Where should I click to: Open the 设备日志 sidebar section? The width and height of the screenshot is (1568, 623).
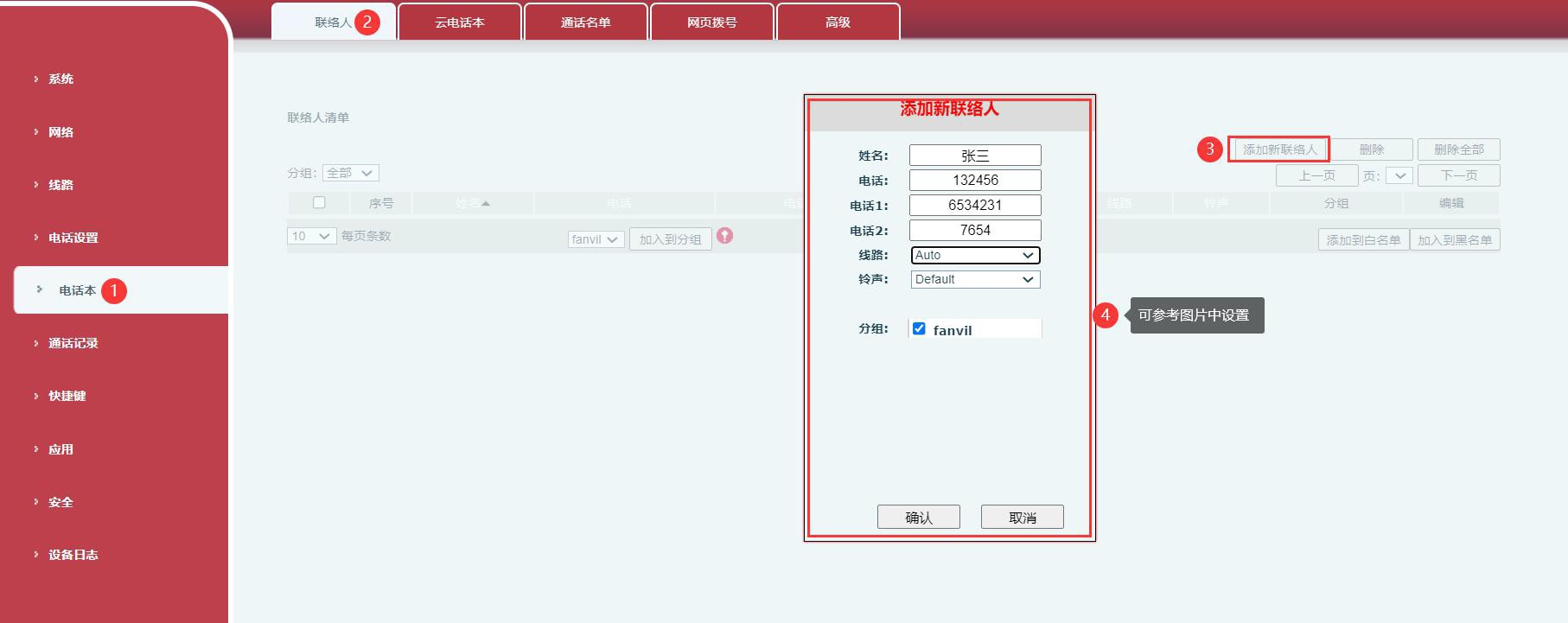[73, 555]
